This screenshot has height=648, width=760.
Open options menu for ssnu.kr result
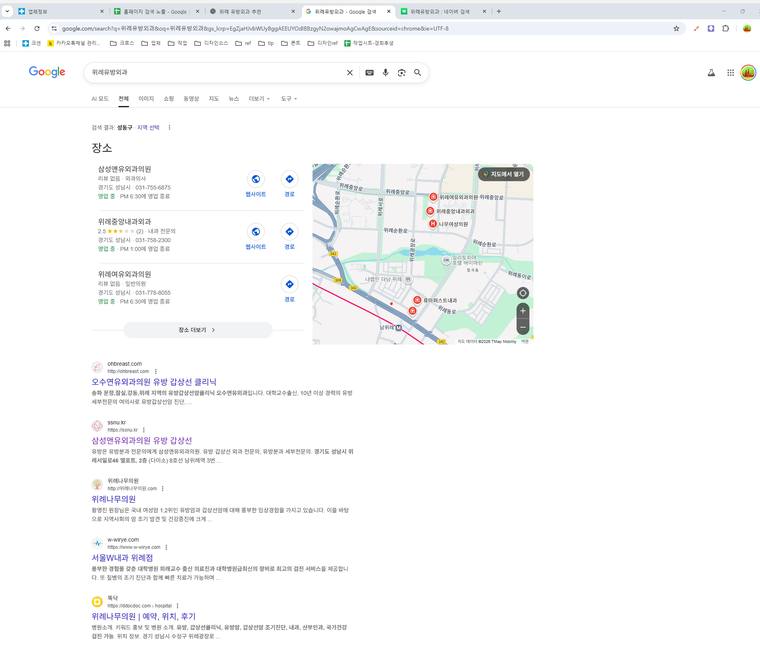(x=144, y=430)
